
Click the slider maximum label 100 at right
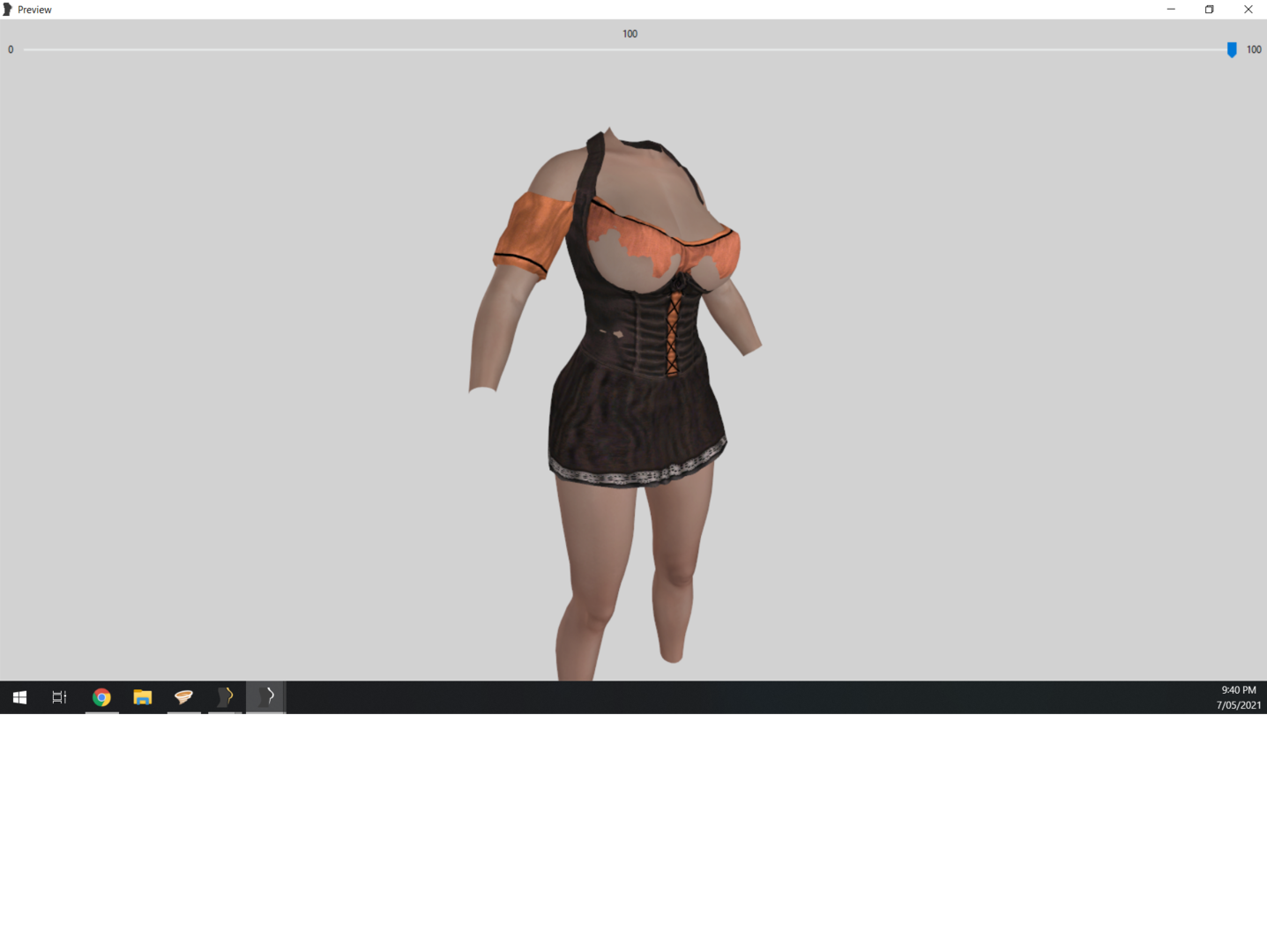pos(1254,50)
